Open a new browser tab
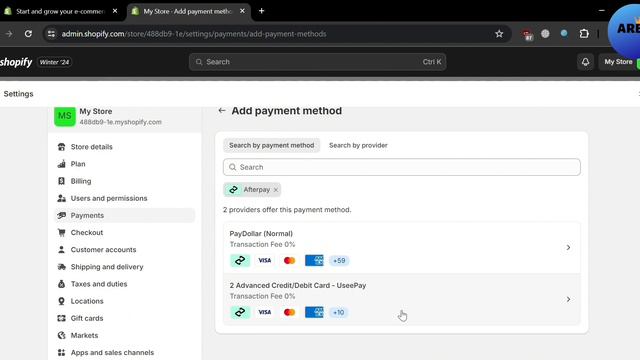 pyautogui.click(x=262, y=11)
